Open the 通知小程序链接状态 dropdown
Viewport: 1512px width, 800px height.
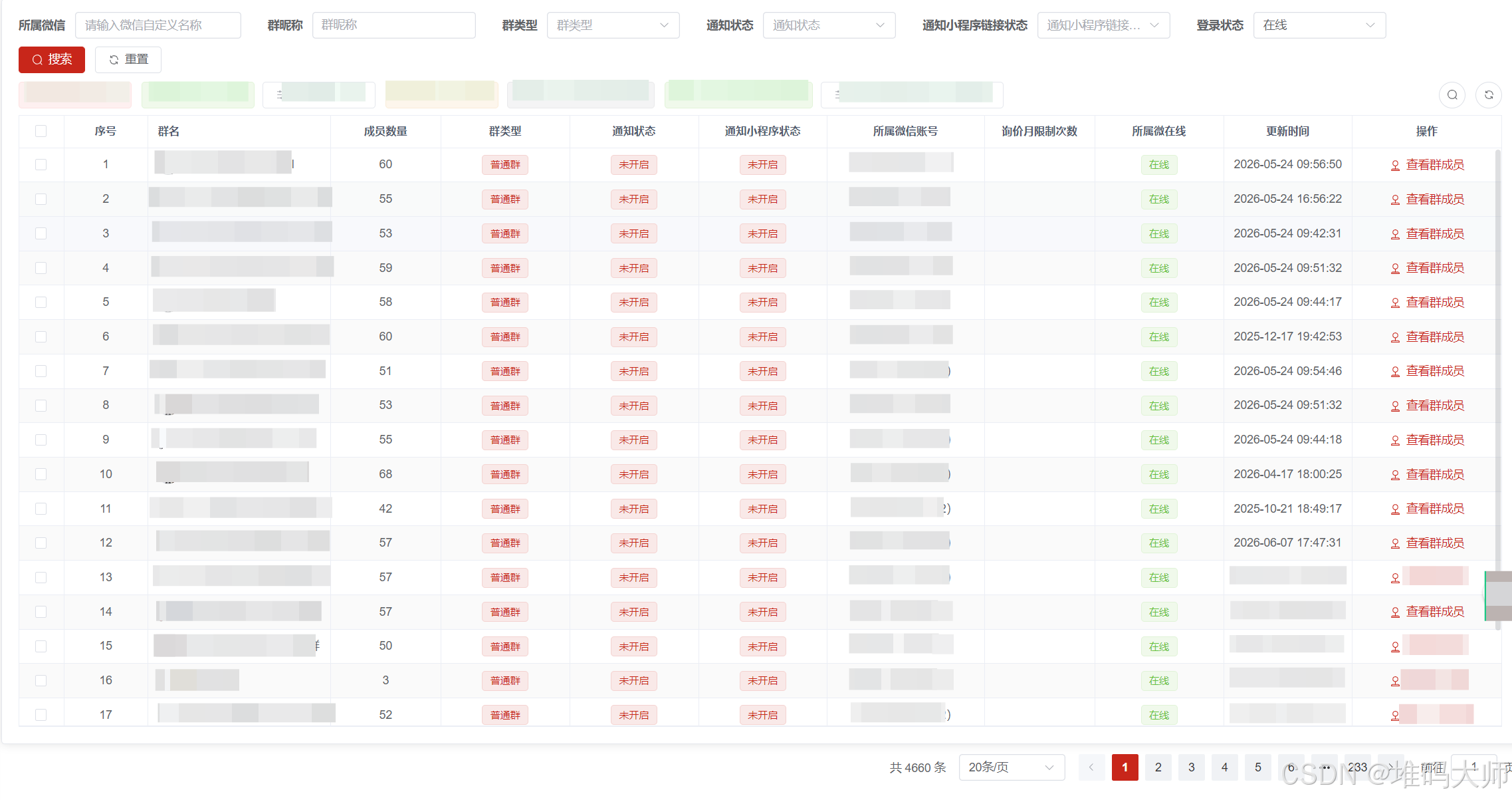[1103, 25]
